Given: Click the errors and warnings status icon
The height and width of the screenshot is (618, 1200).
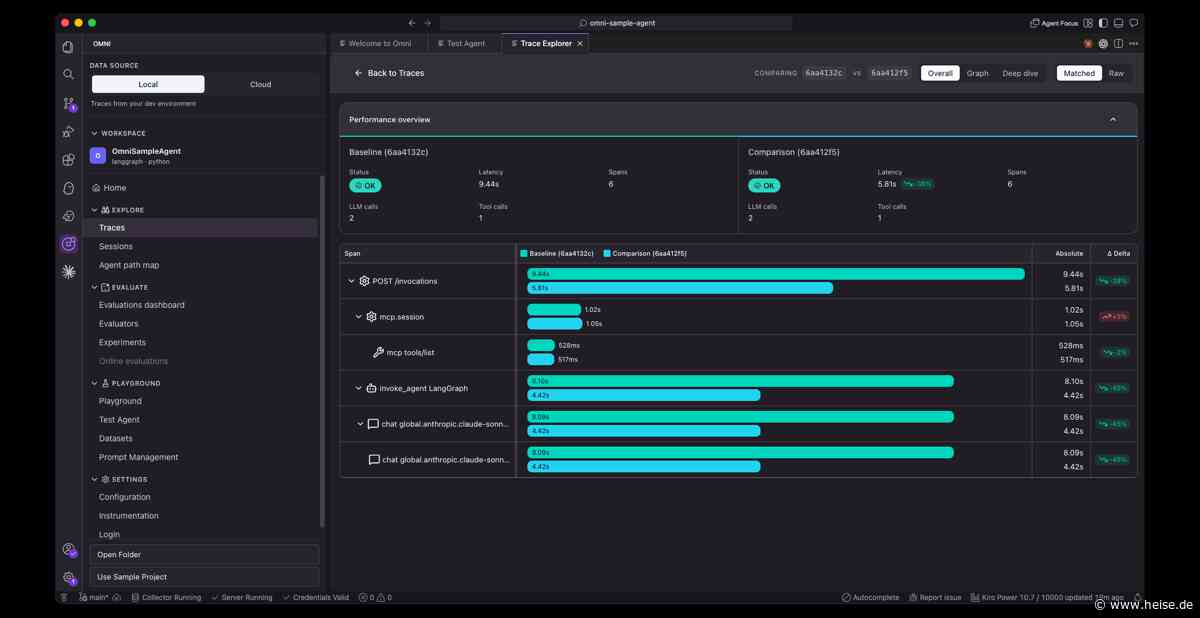Looking at the screenshot, I should pos(375,597).
